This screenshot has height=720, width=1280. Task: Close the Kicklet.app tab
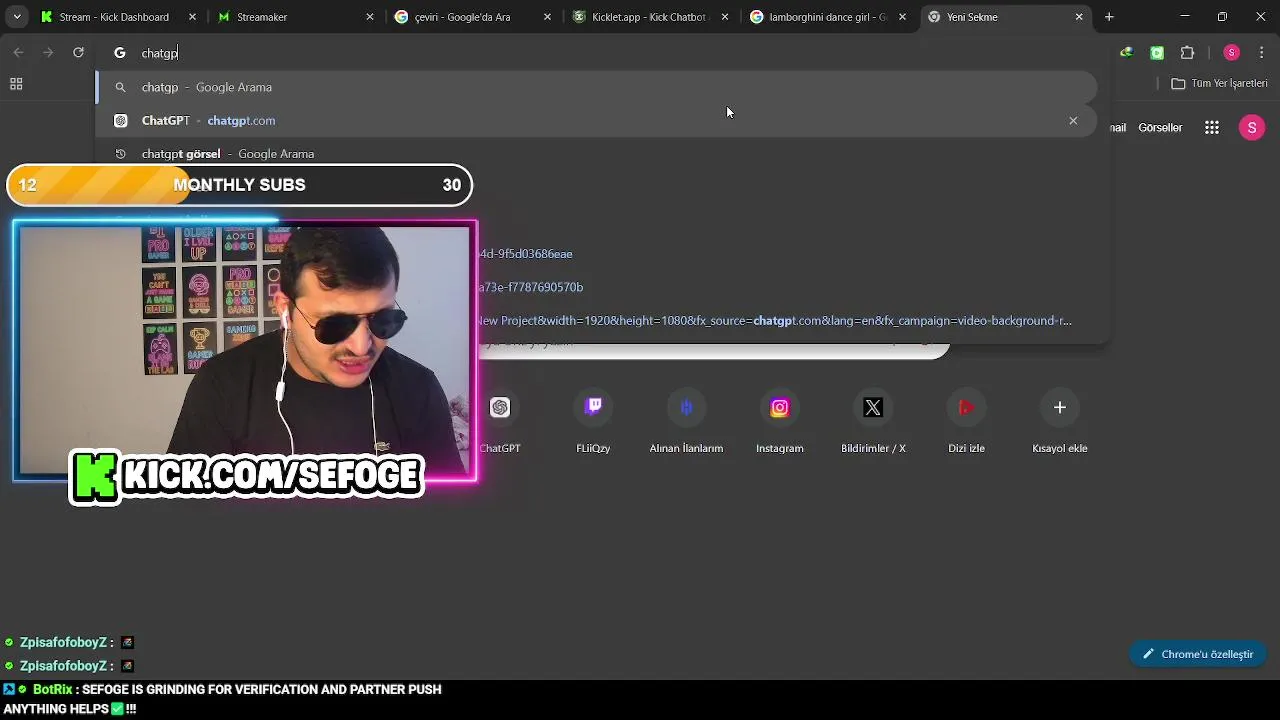coord(725,17)
